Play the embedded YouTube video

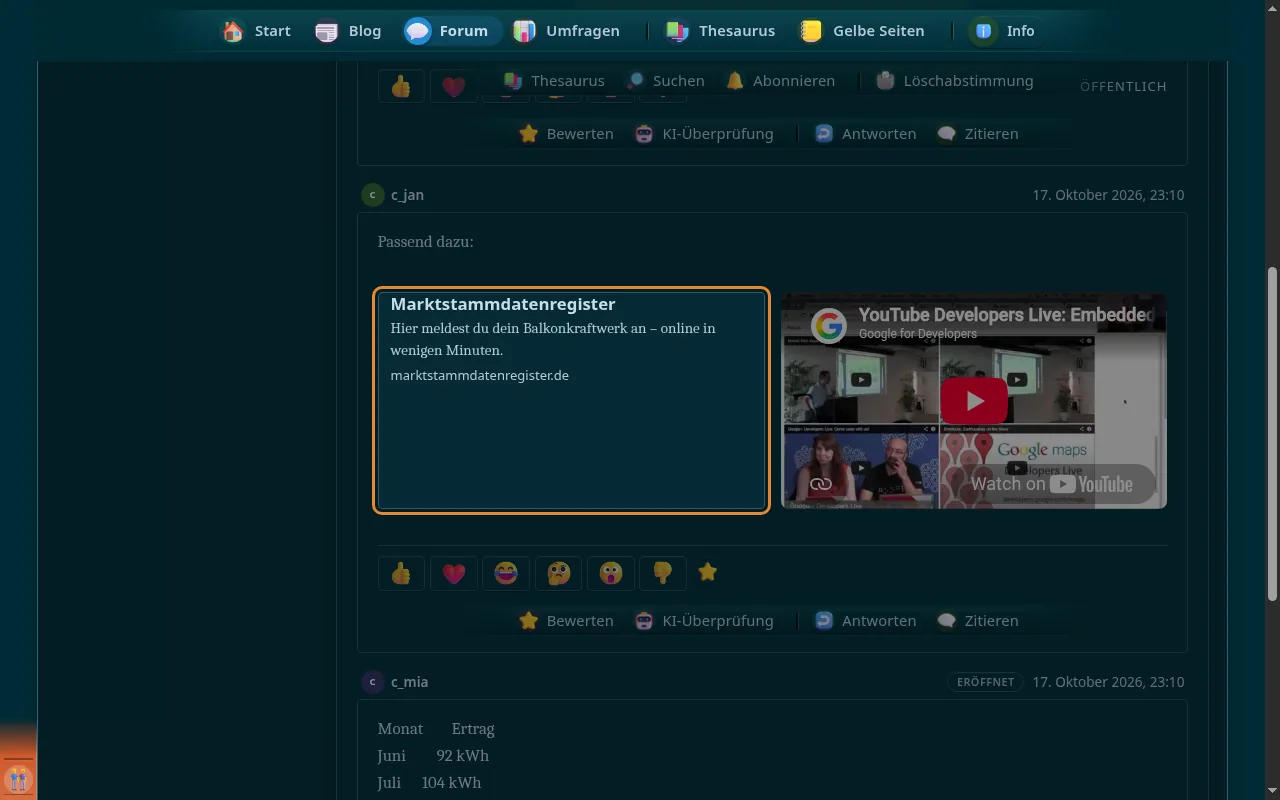click(x=974, y=401)
